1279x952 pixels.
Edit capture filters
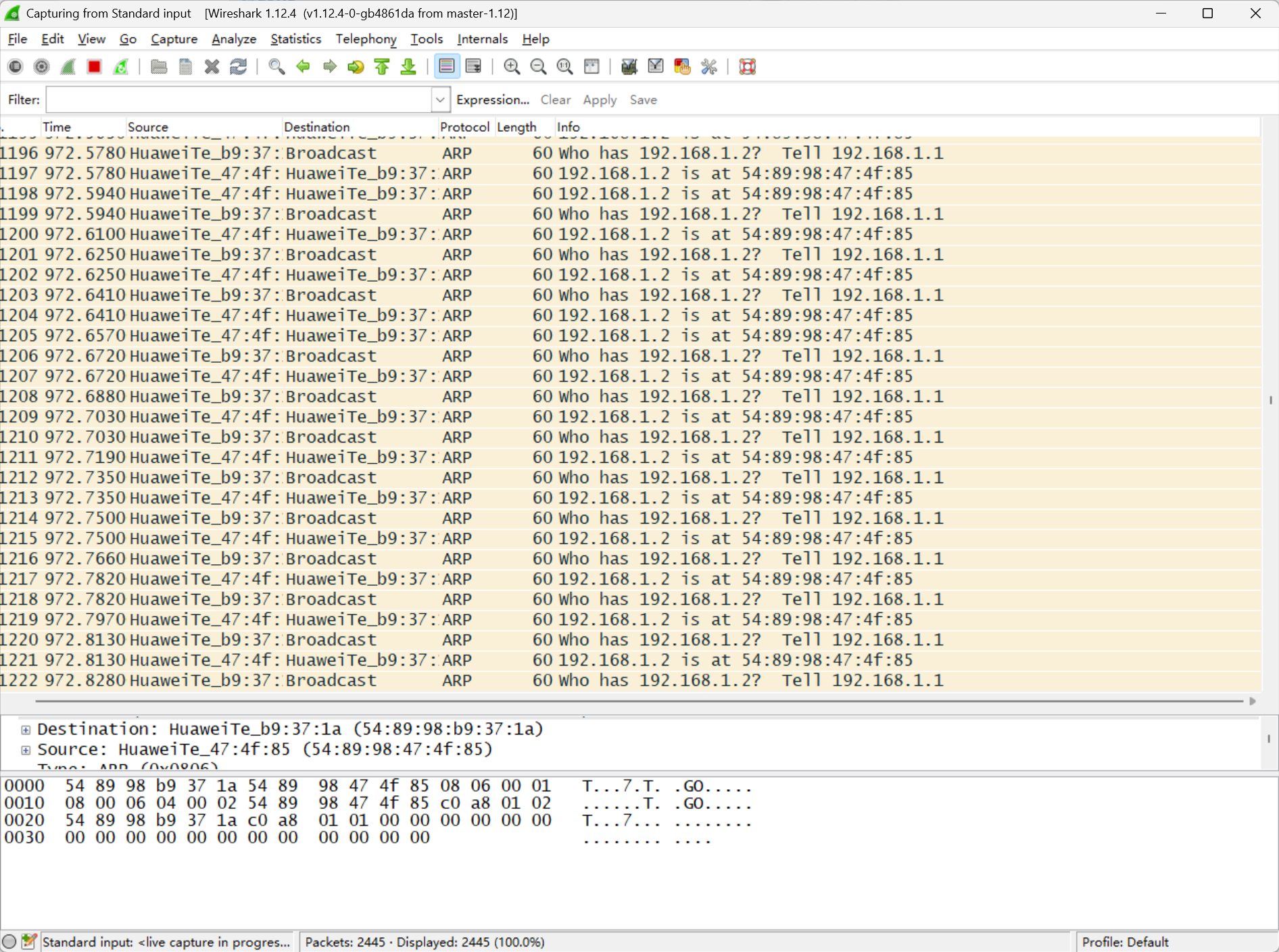pyautogui.click(x=629, y=66)
